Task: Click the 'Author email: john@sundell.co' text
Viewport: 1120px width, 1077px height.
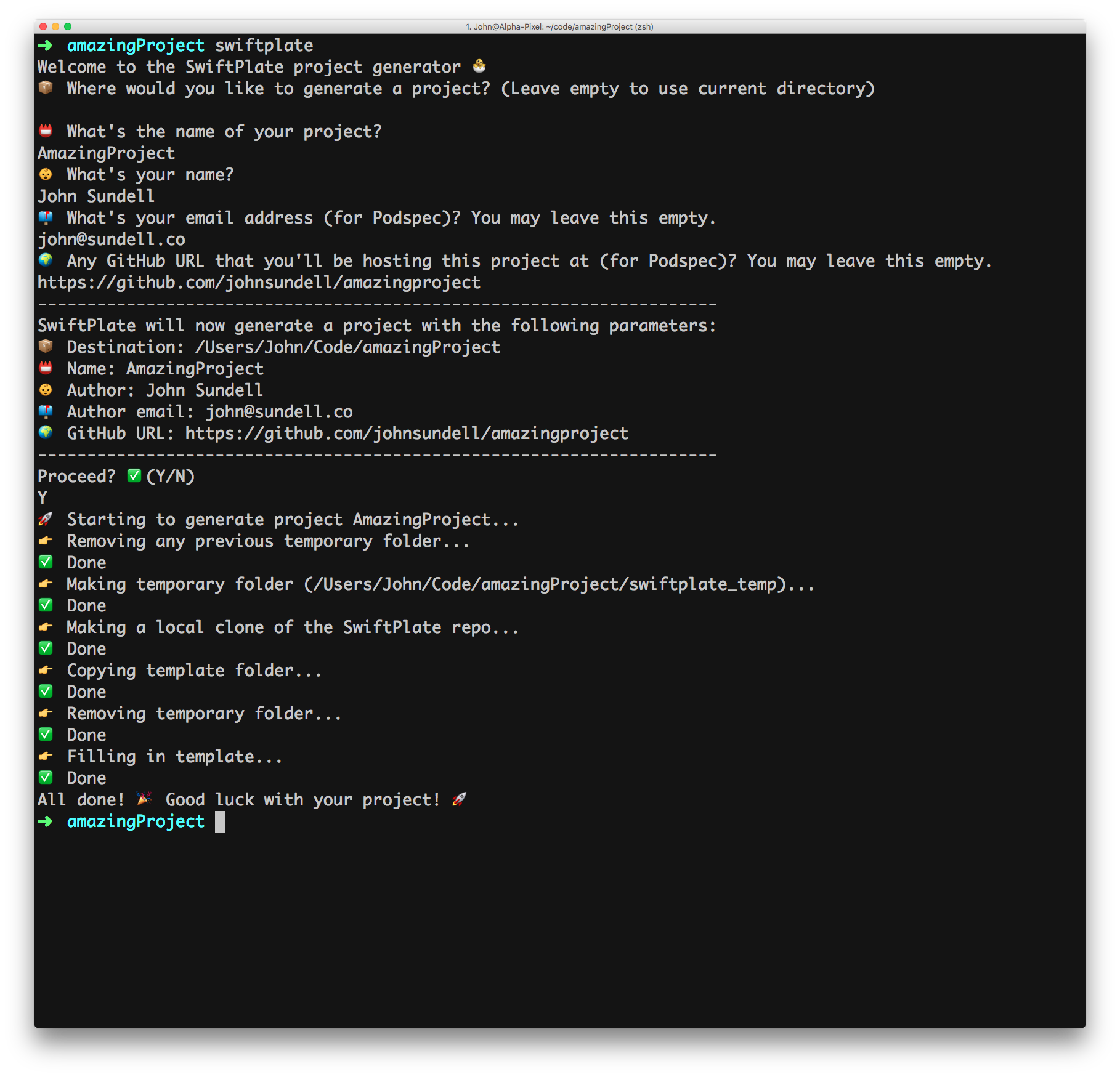Action: 210,411
